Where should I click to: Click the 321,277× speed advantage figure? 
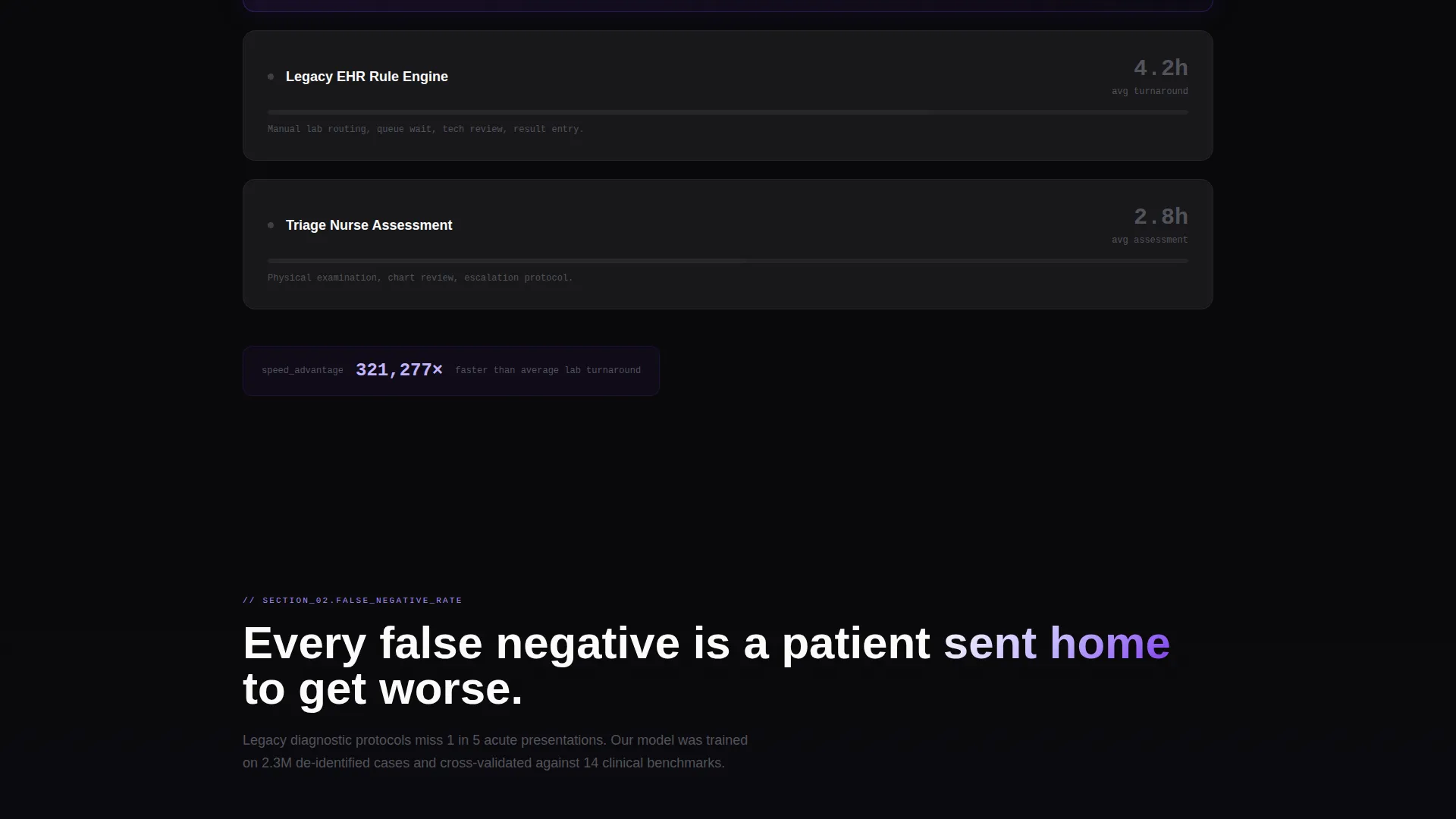pyautogui.click(x=399, y=370)
